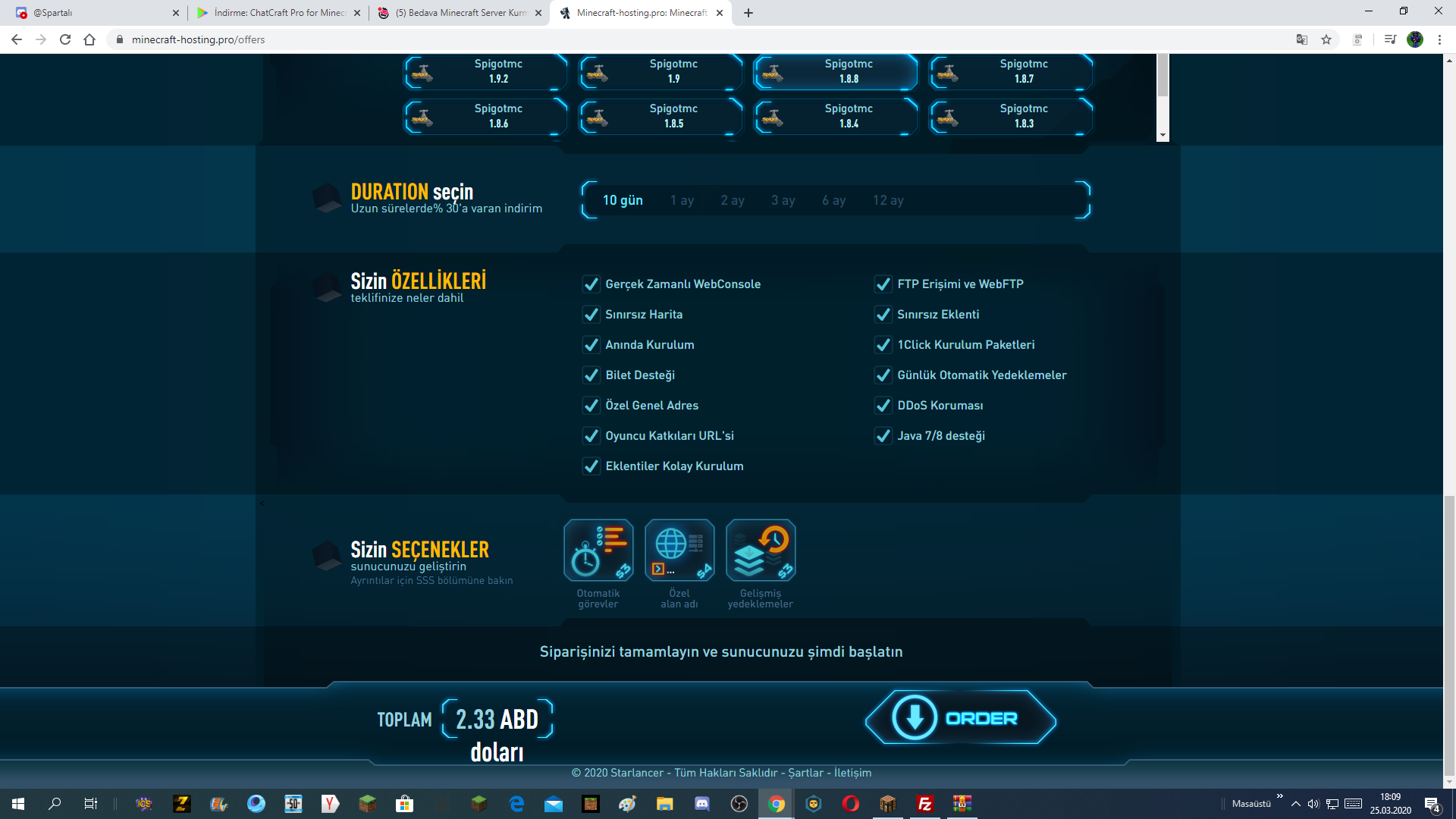Click the ORDER button
1456x819 pixels.
tap(961, 717)
